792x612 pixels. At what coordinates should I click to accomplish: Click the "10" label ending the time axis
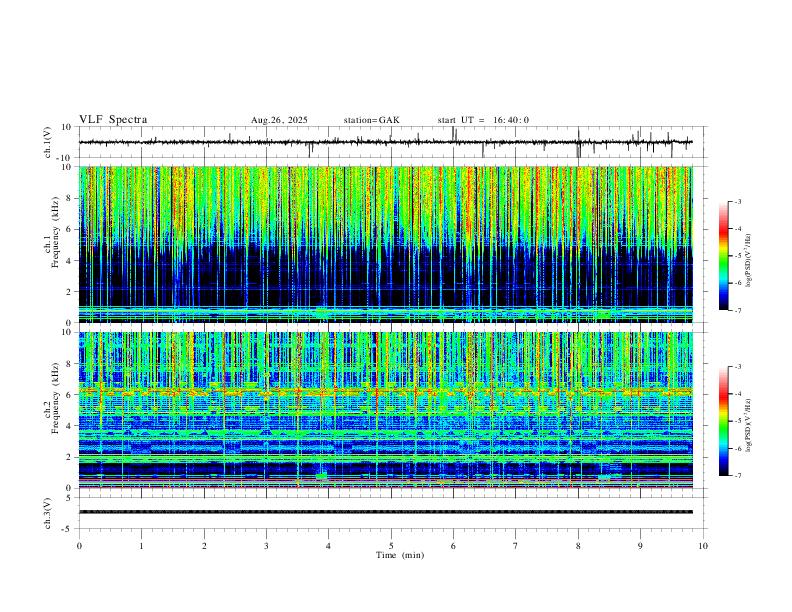pyautogui.click(x=703, y=546)
